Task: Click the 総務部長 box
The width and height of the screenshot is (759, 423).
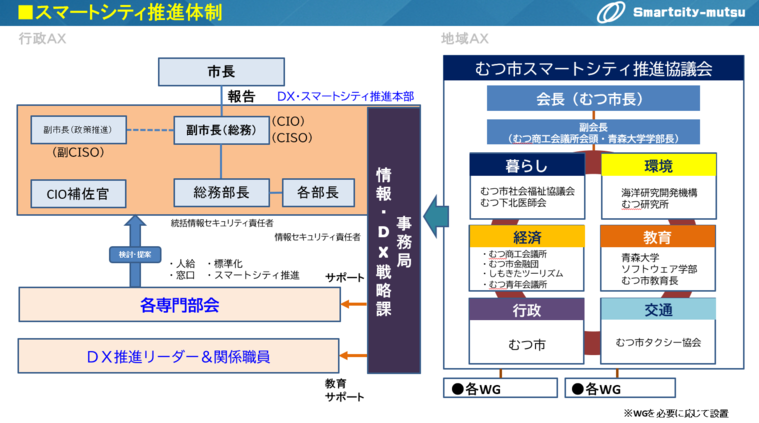Action: pyautogui.click(x=221, y=193)
